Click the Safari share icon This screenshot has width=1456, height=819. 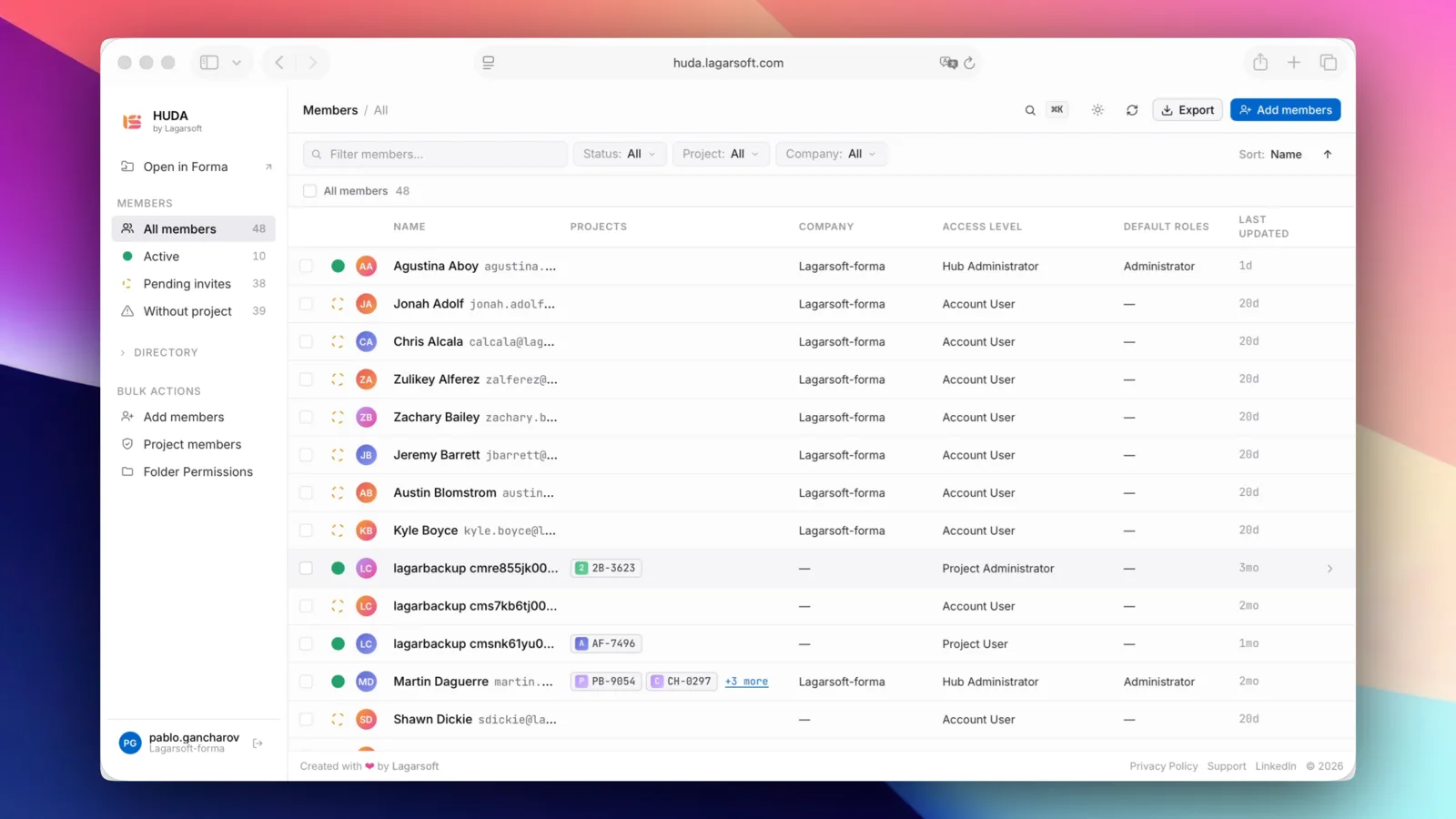[1260, 62]
